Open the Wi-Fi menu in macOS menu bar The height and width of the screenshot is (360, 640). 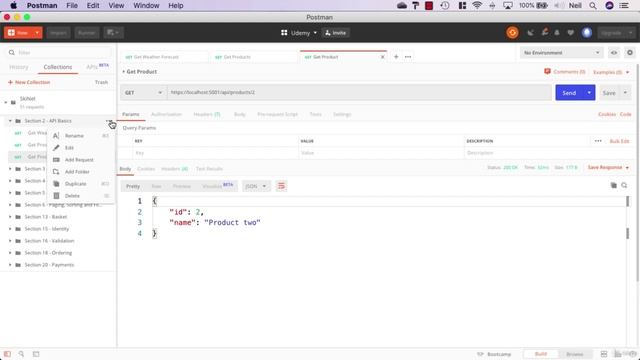pos(477,5)
